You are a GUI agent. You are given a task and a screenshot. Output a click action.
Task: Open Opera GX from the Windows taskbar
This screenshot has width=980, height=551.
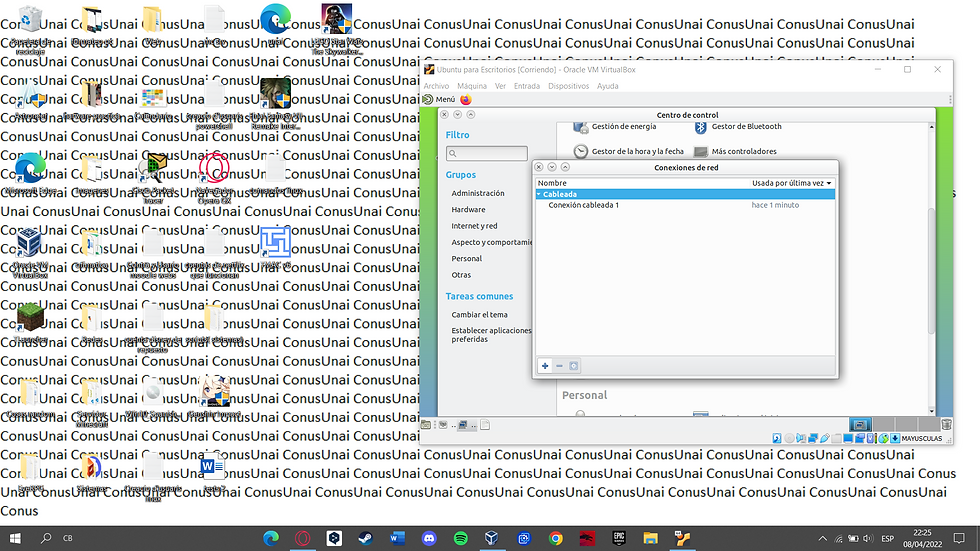[x=302, y=538]
